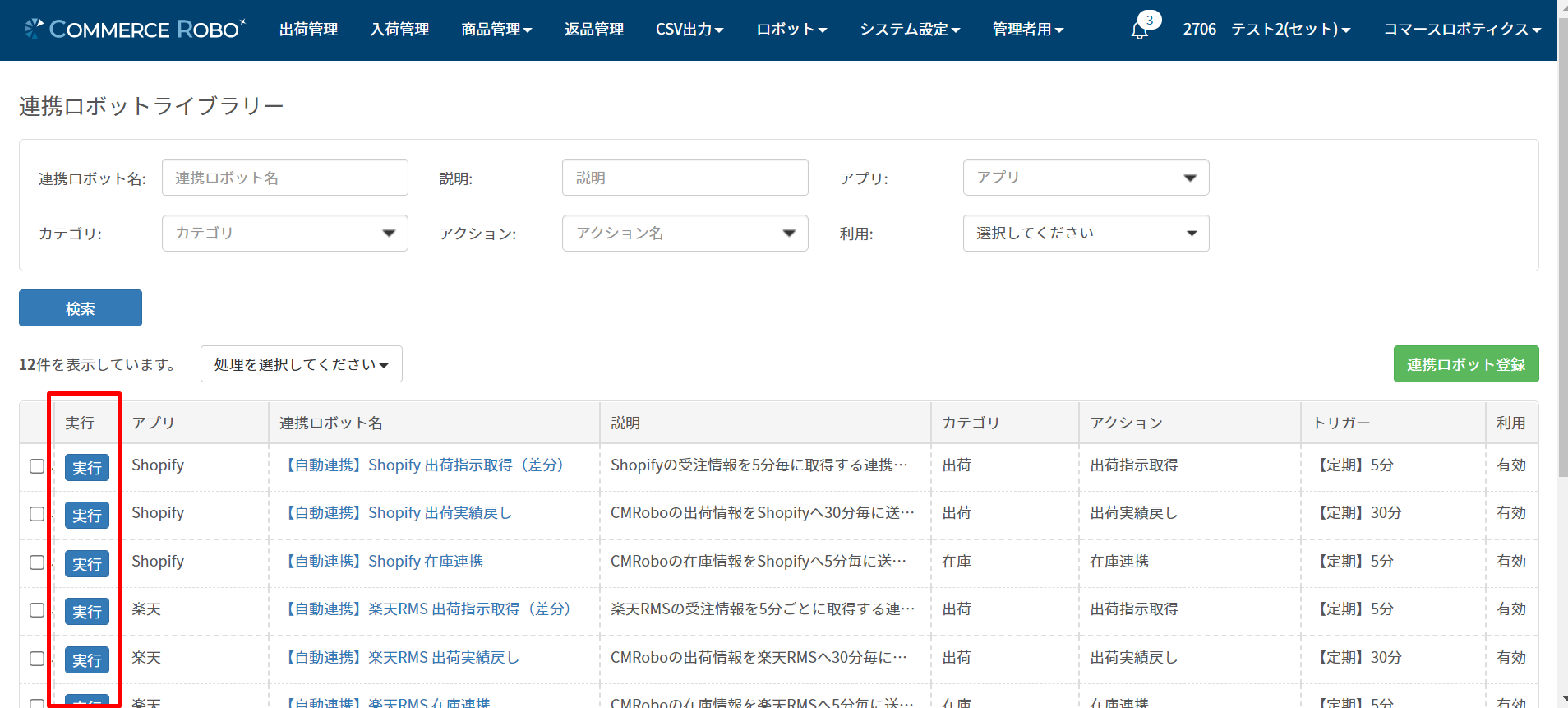This screenshot has width=1568, height=708.
Task: Run the 楽天RMS 出荷実績戻し robot with 実行
Action: [87, 660]
